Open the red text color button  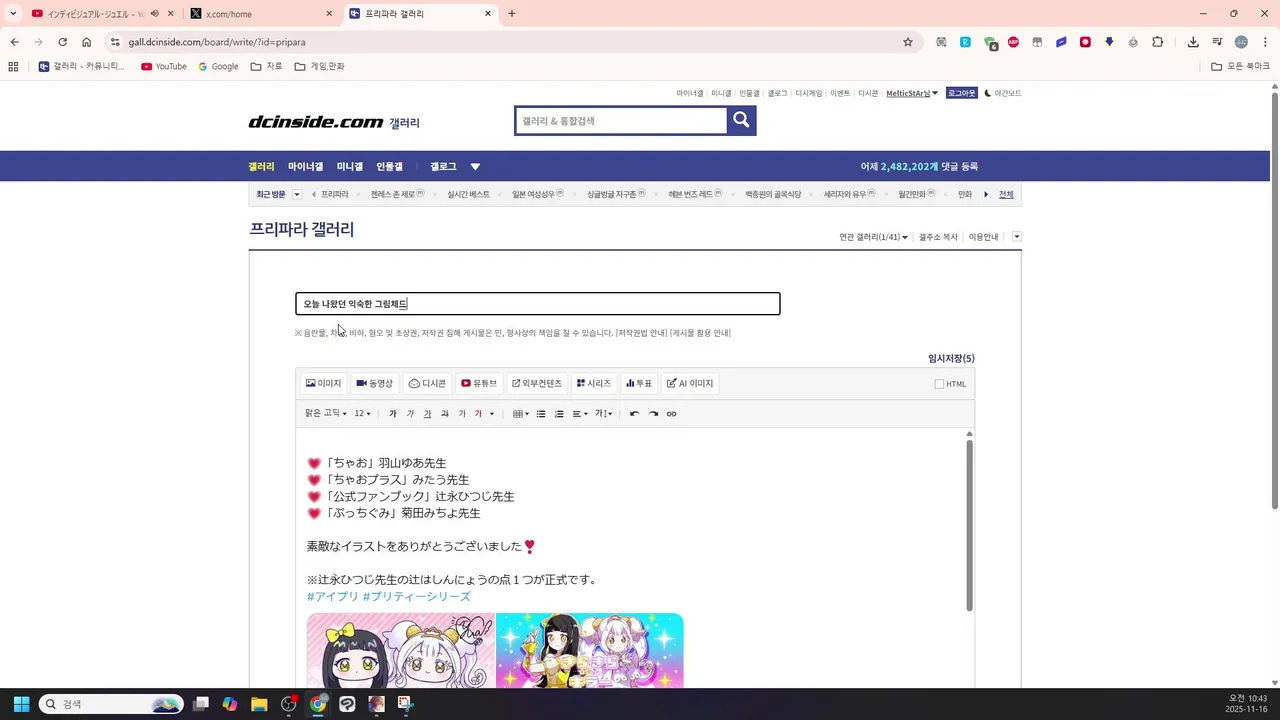click(478, 414)
